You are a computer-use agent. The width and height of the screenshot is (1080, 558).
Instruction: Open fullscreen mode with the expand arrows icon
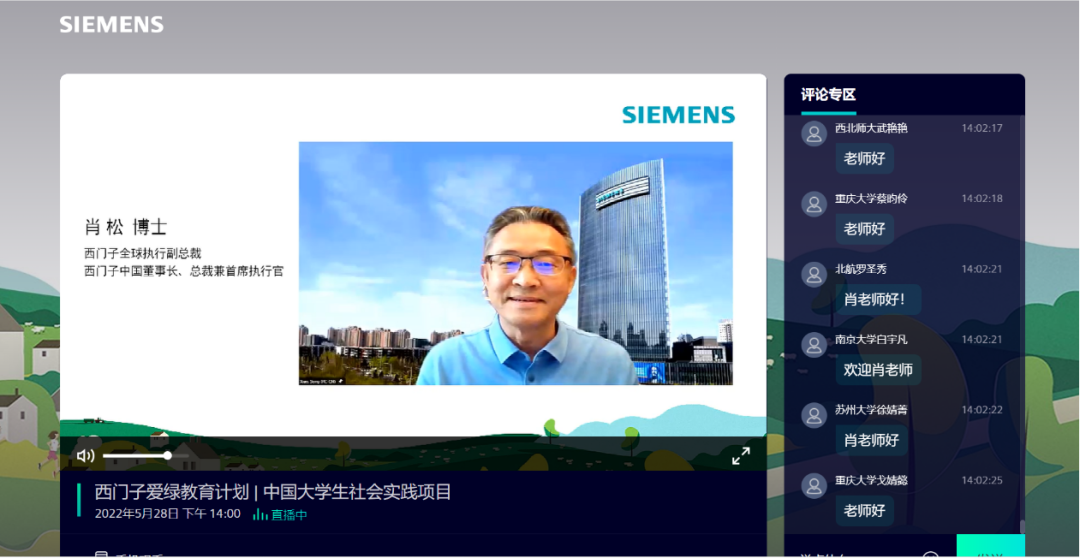[740, 455]
